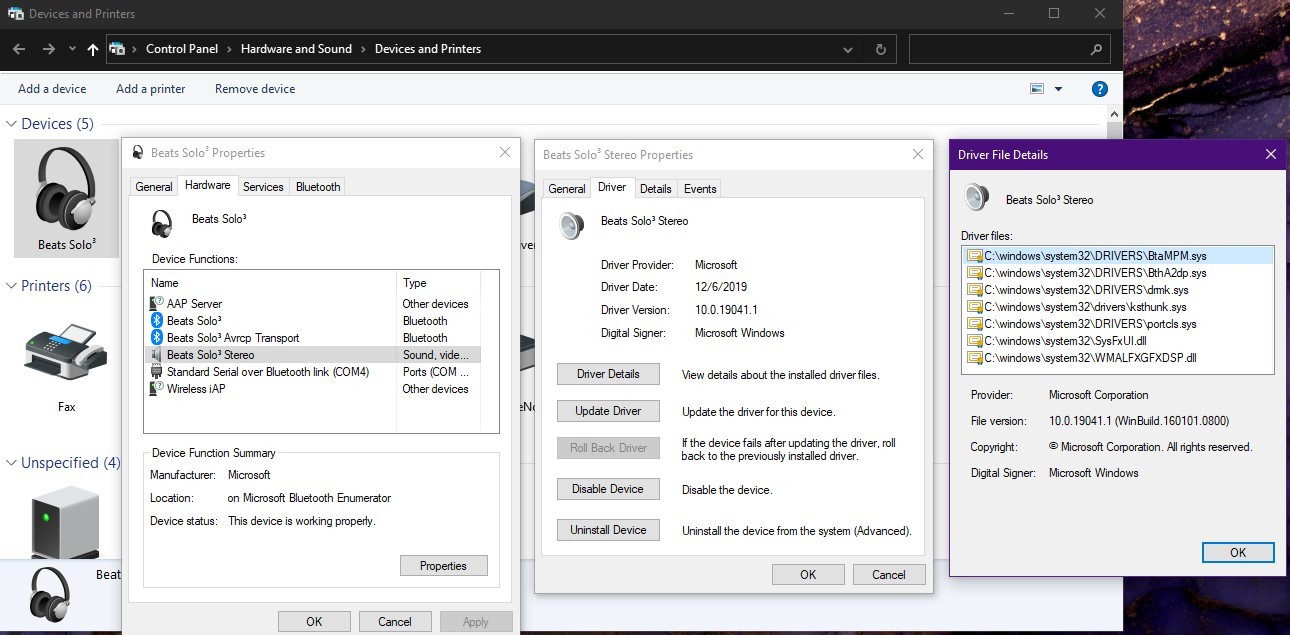1290x635 pixels.
Task: Click the search box in Devices and Printers
Action: pyautogui.click(x=1010, y=49)
